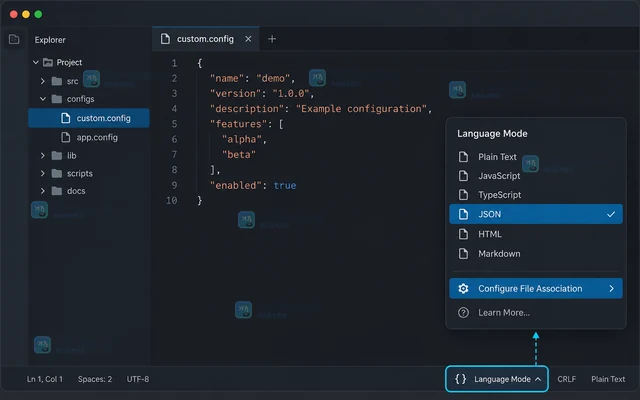640x400 pixels.
Task: Choose Markdown language mode
Action: [536, 253]
